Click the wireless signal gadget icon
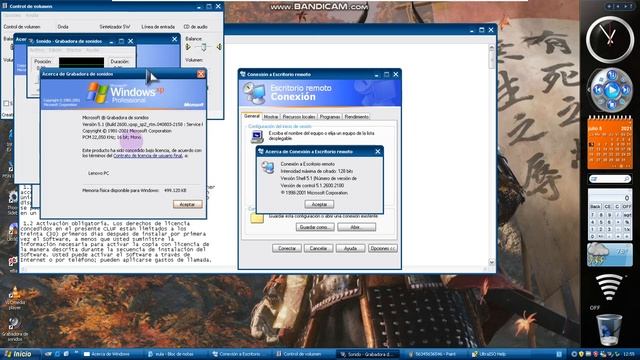This screenshot has width=640, height=360. (x=609, y=287)
